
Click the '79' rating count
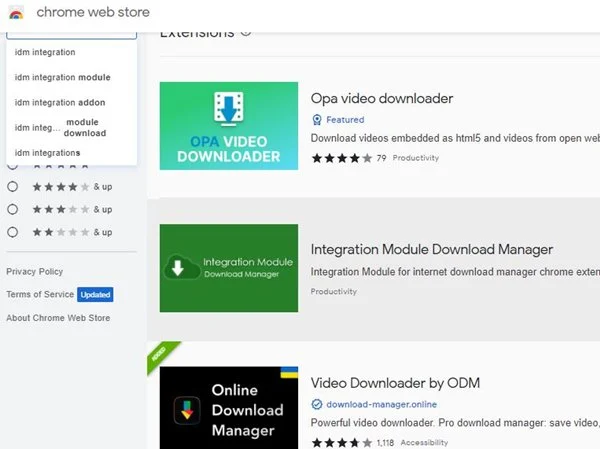tap(382, 158)
